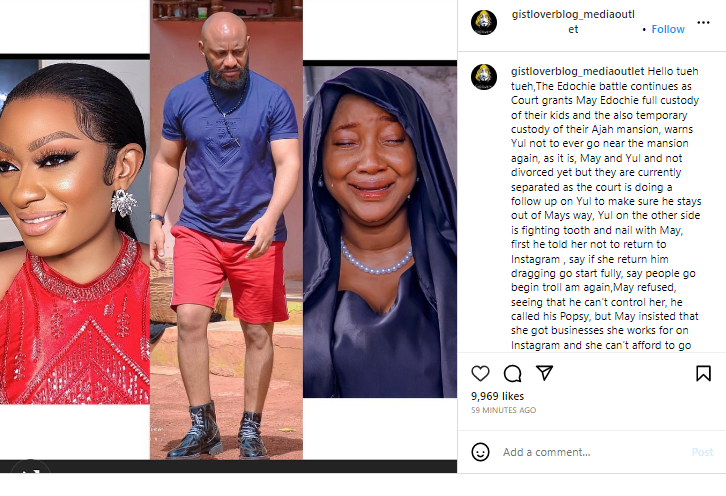Open gistloverblog_mediaoutlet username in caption
726x496 pixels.
pyautogui.click(x=577, y=71)
